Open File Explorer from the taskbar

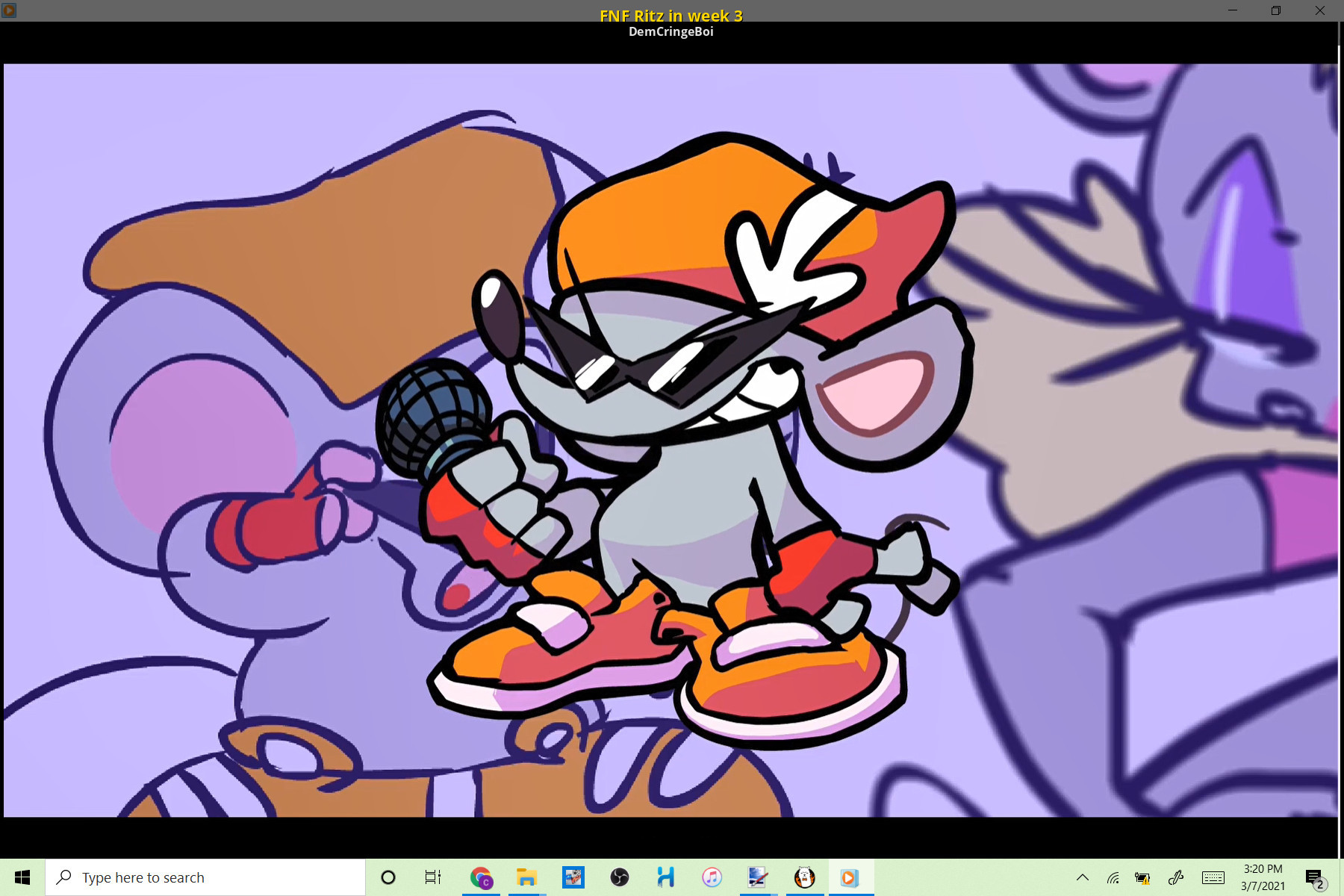(527, 877)
